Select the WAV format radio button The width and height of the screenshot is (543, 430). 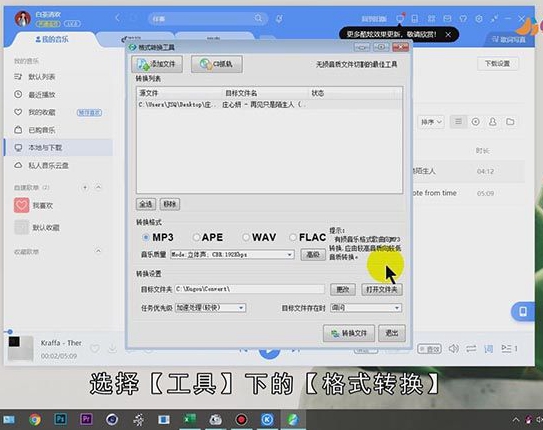246,237
